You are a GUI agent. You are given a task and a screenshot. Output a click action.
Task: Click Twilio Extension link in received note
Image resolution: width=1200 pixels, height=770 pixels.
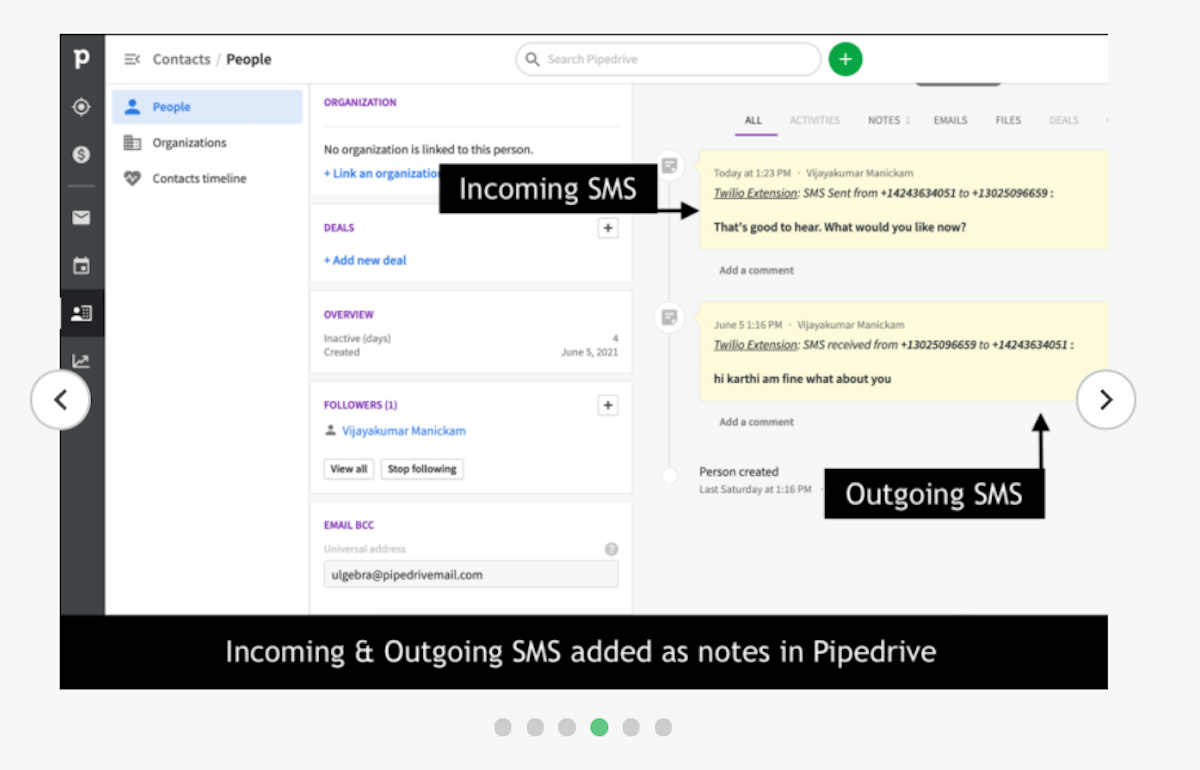(x=756, y=344)
